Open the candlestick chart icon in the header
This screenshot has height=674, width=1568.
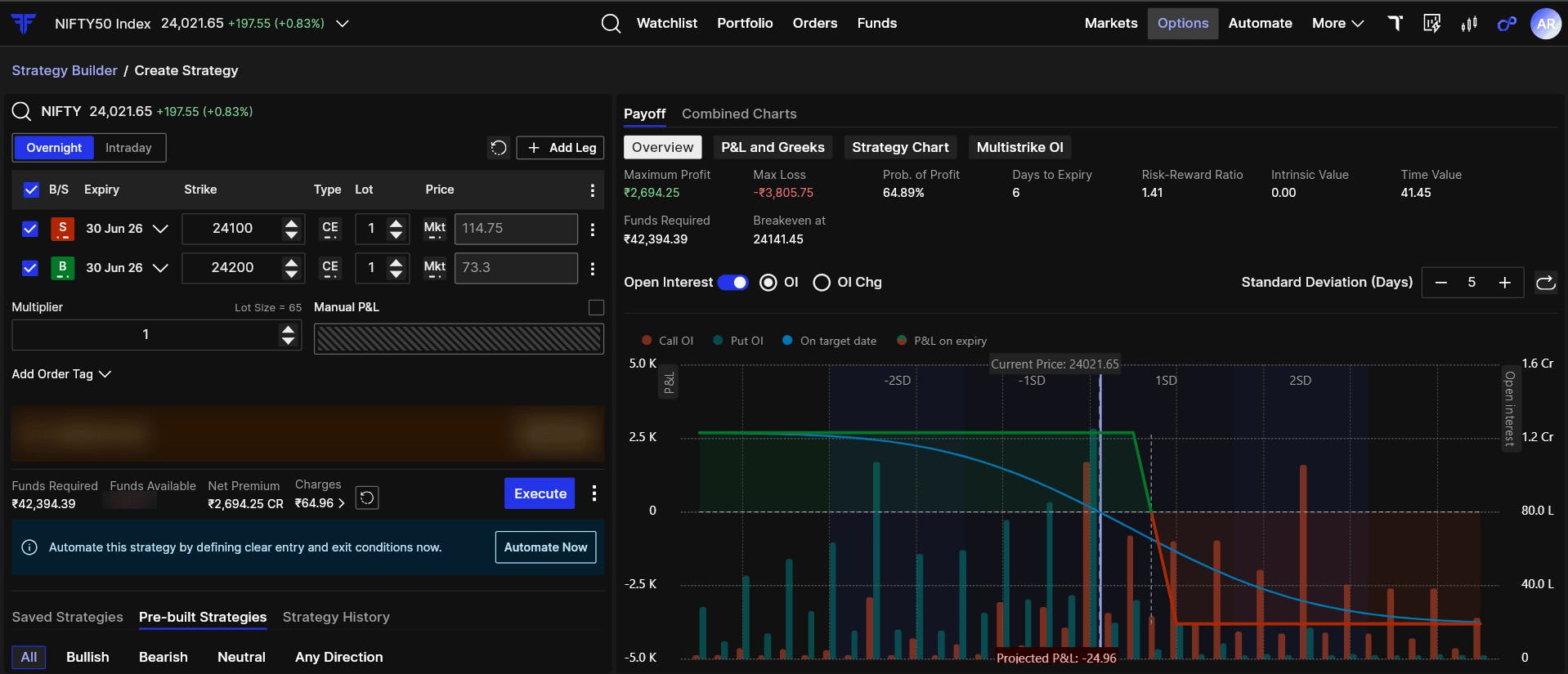1469,24
